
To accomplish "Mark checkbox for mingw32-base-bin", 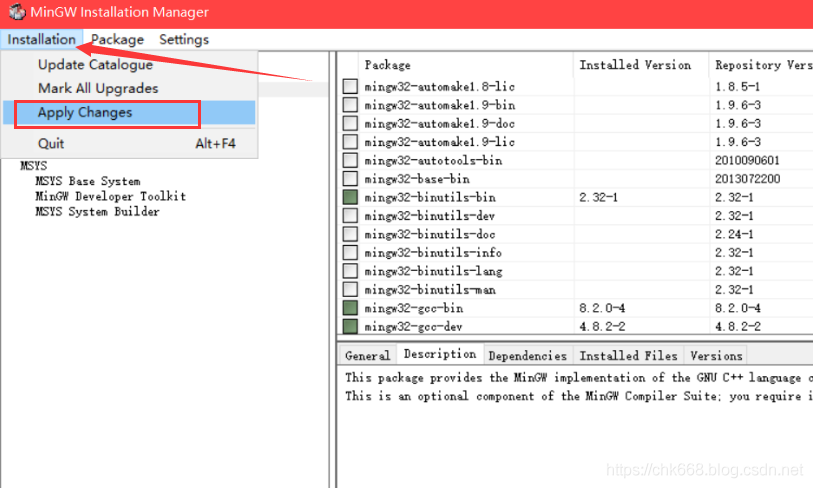I will 350,179.
